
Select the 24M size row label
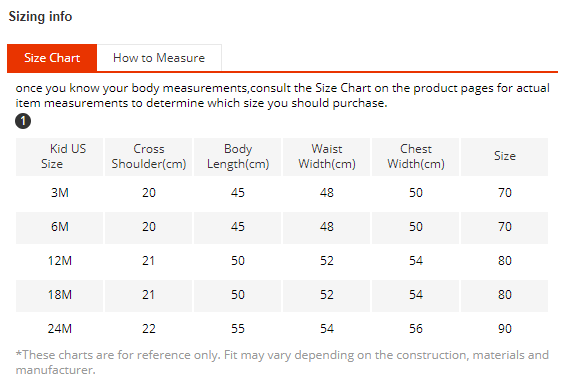coord(59,329)
